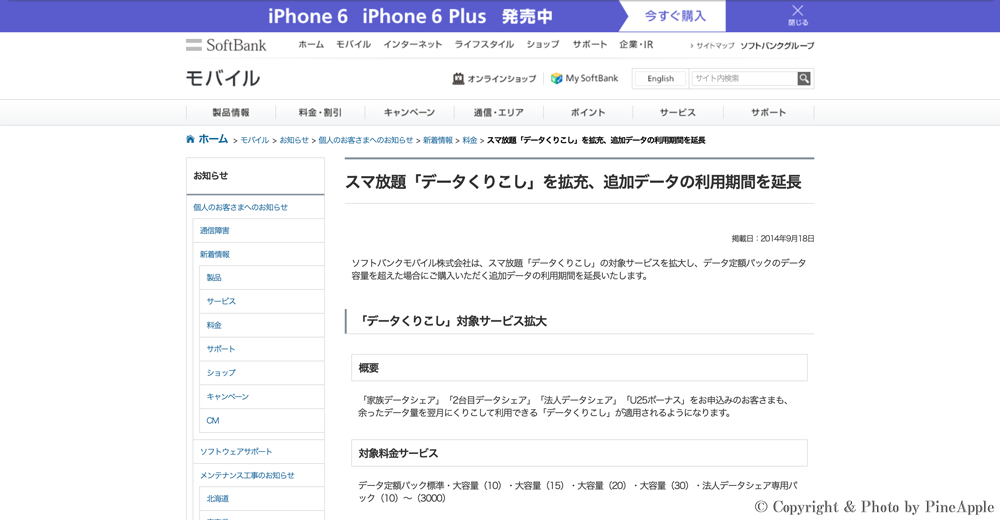The height and width of the screenshot is (520, 1000).
Task: Open the 企業・IR top menu item
Action: click(x=636, y=45)
